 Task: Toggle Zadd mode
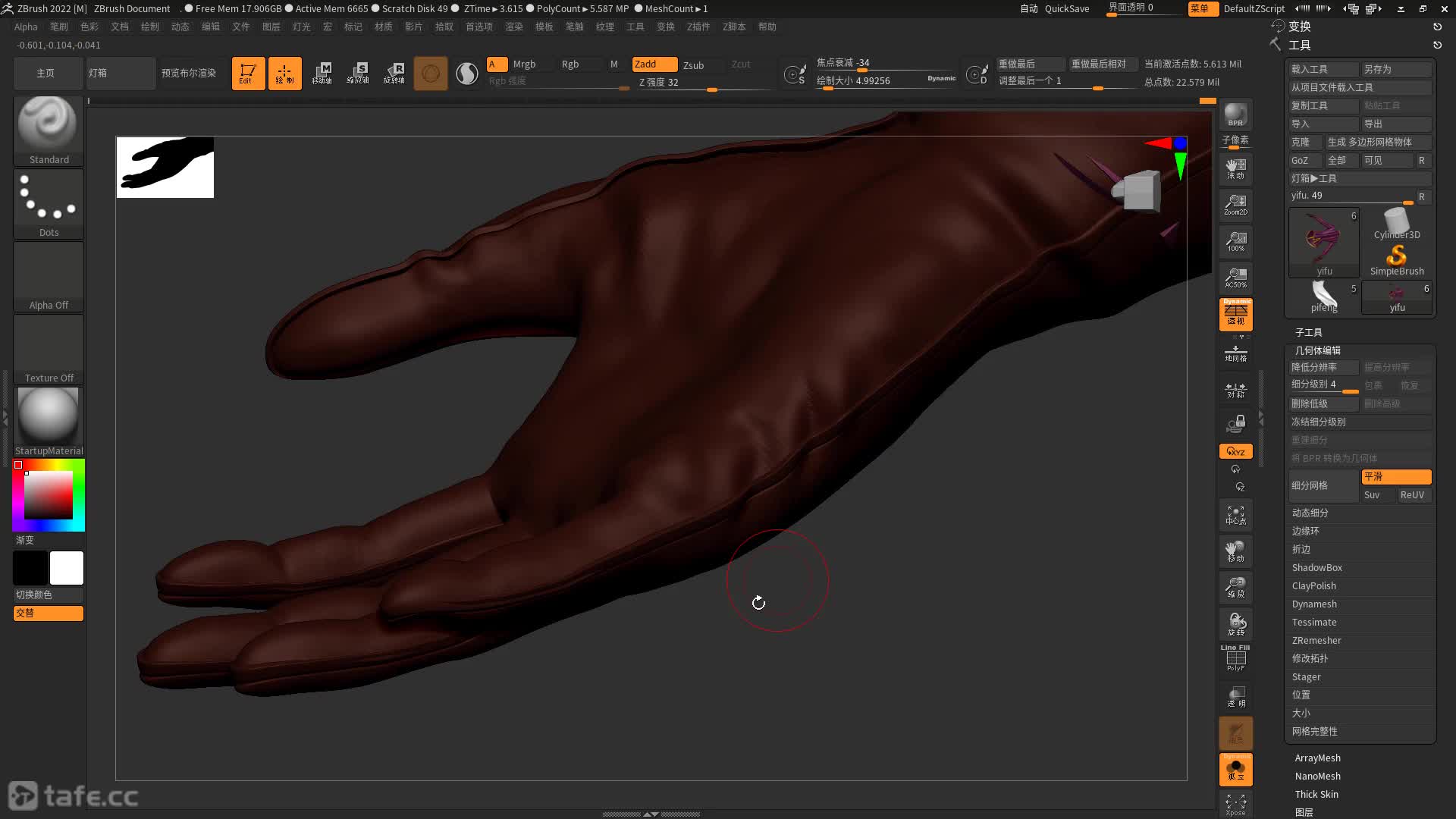[654, 64]
